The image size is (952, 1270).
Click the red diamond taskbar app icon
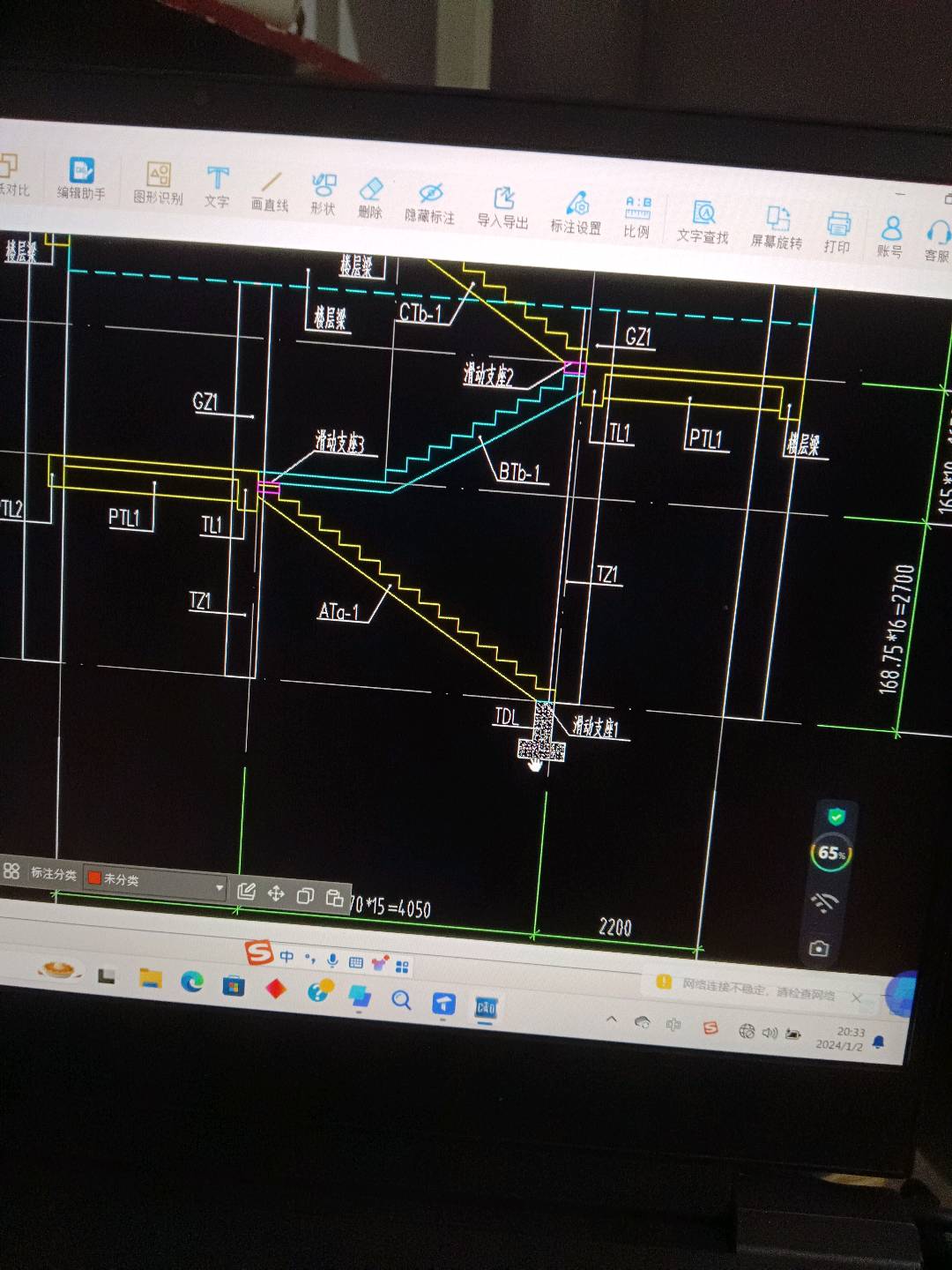(276, 989)
